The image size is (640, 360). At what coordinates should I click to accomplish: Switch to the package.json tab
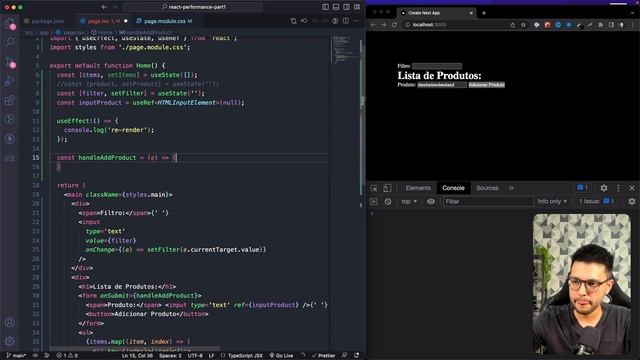[x=44, y=21]
